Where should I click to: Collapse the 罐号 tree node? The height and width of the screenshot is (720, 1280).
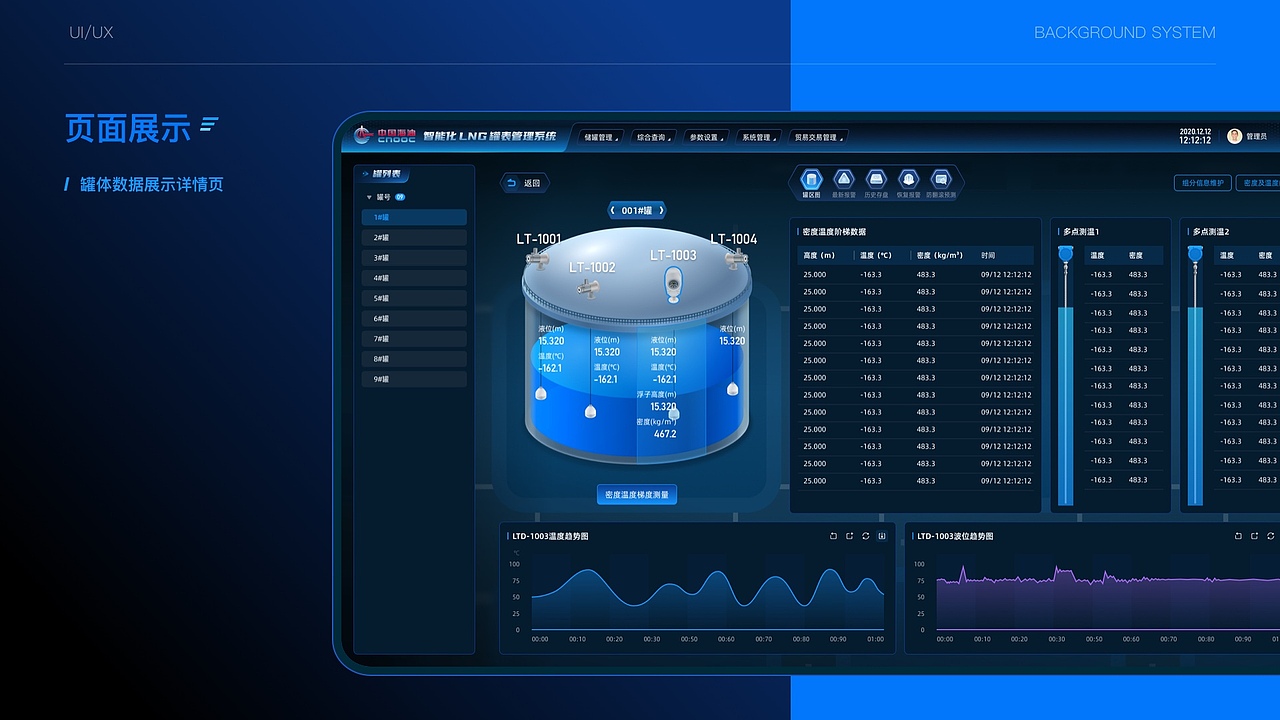click(x=369, y=198)
